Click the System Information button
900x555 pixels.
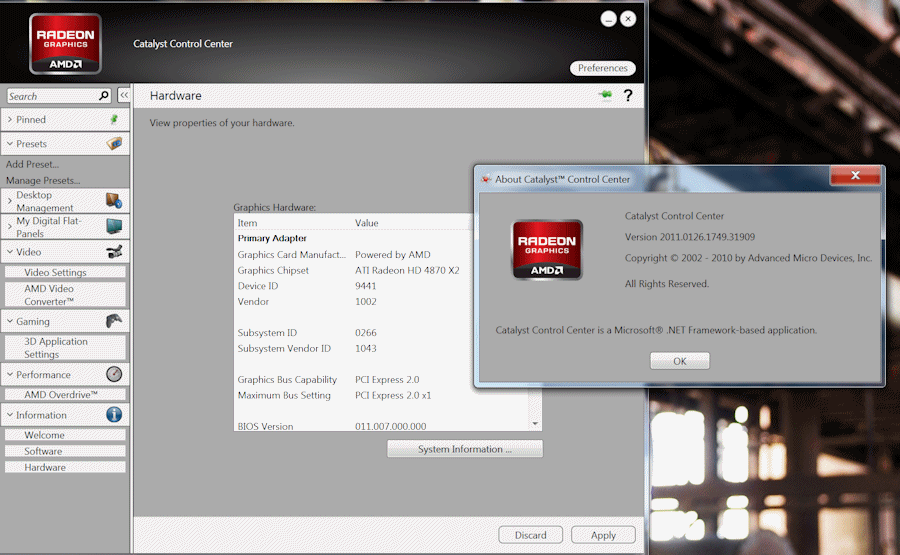point(464,449)
